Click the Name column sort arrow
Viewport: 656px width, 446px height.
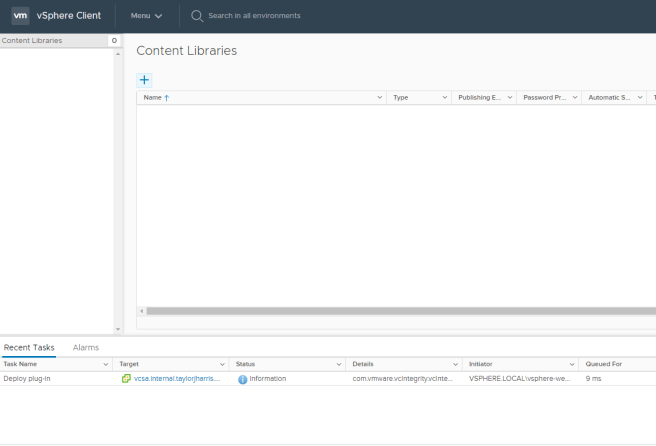(x=167, y=98)
